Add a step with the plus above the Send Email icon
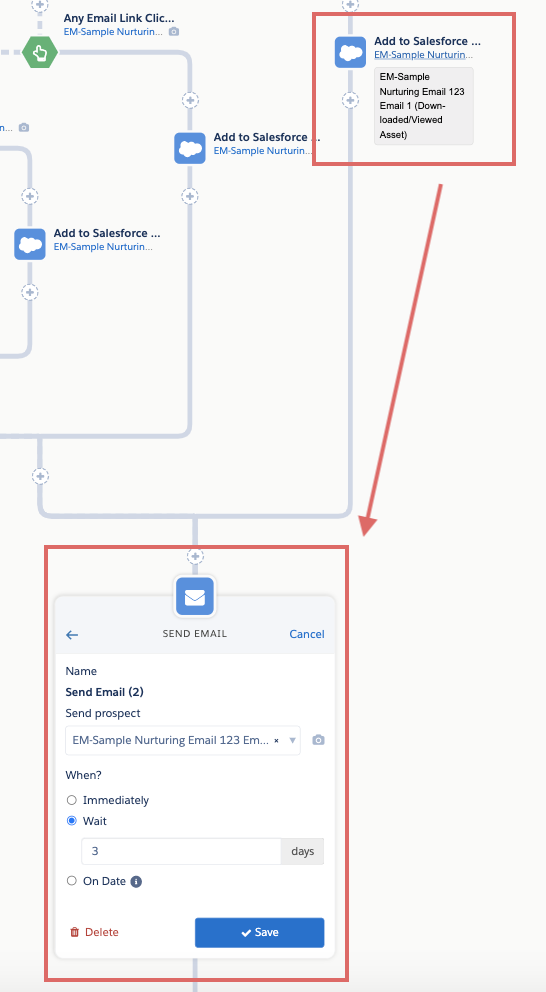Screen dimensions: 546x992 pos(195,557)
